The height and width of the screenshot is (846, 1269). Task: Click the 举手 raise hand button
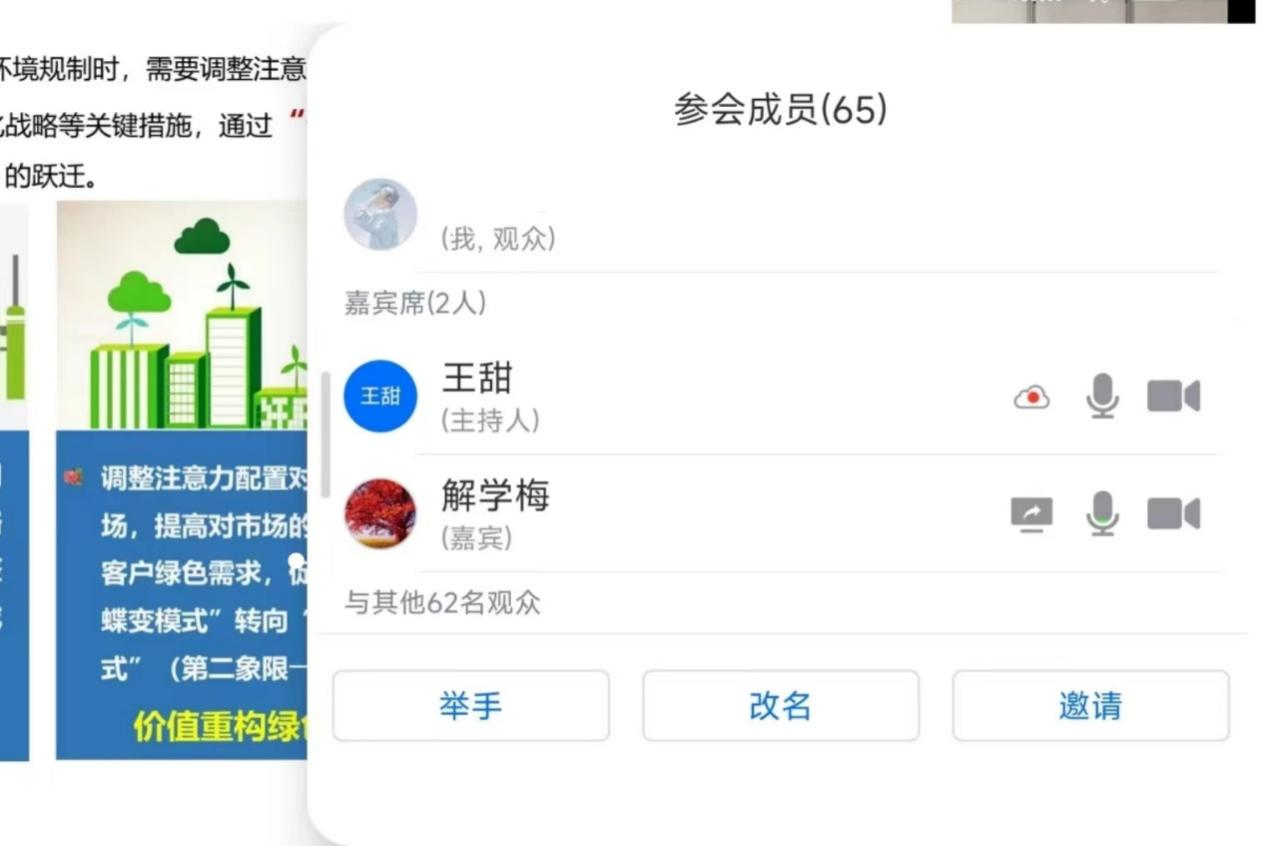[471, 706]
